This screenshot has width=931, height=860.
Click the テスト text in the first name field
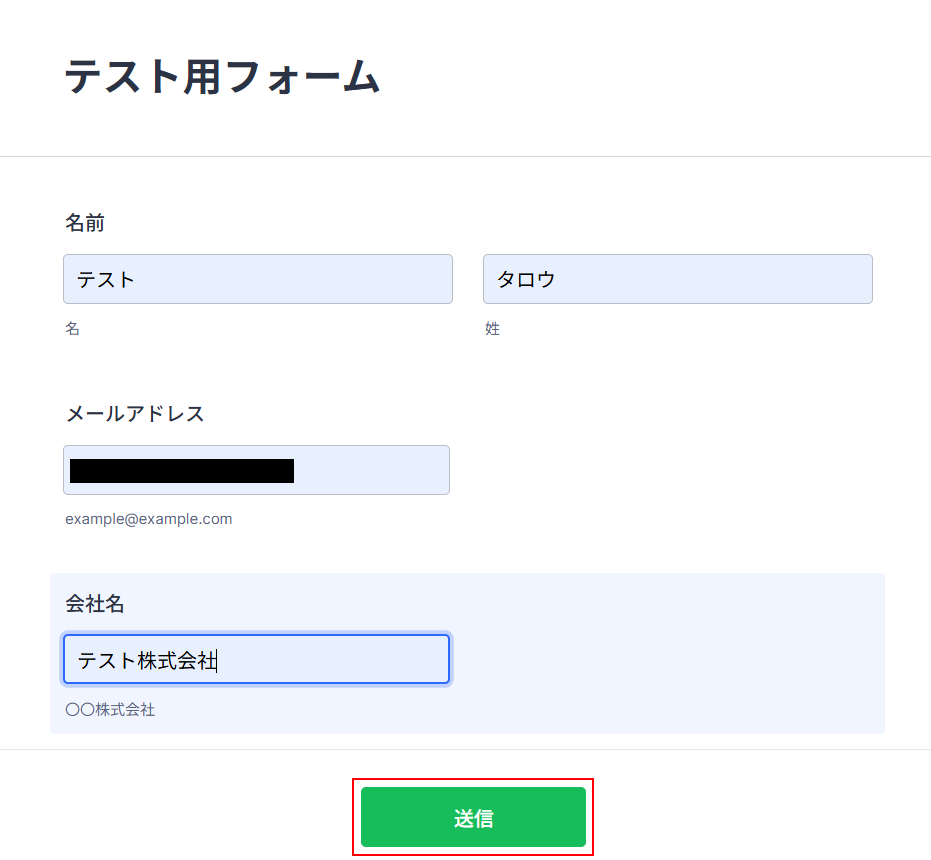[106, 279]
